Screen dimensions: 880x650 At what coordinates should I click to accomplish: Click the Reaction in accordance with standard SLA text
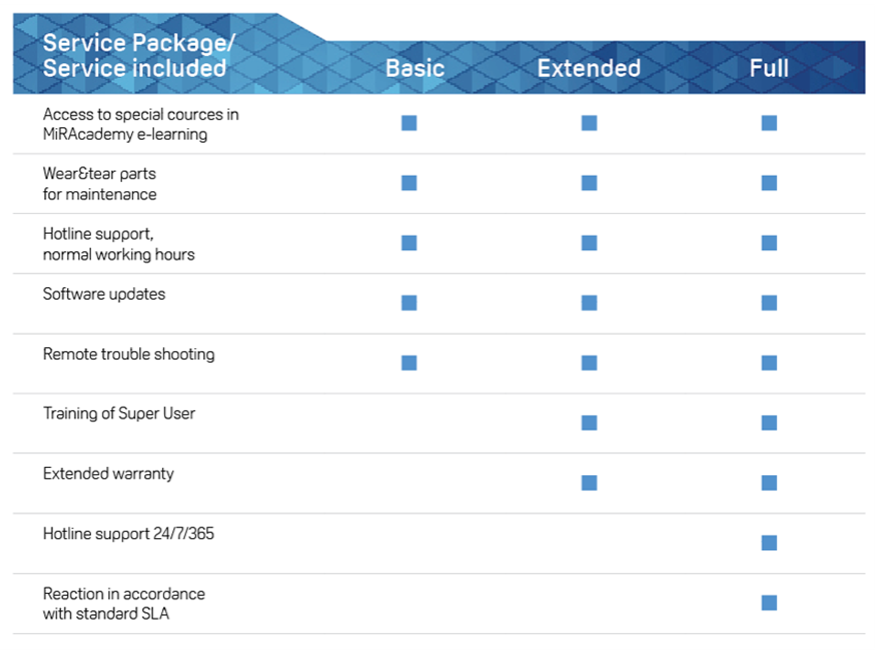(x=124, y=603)
